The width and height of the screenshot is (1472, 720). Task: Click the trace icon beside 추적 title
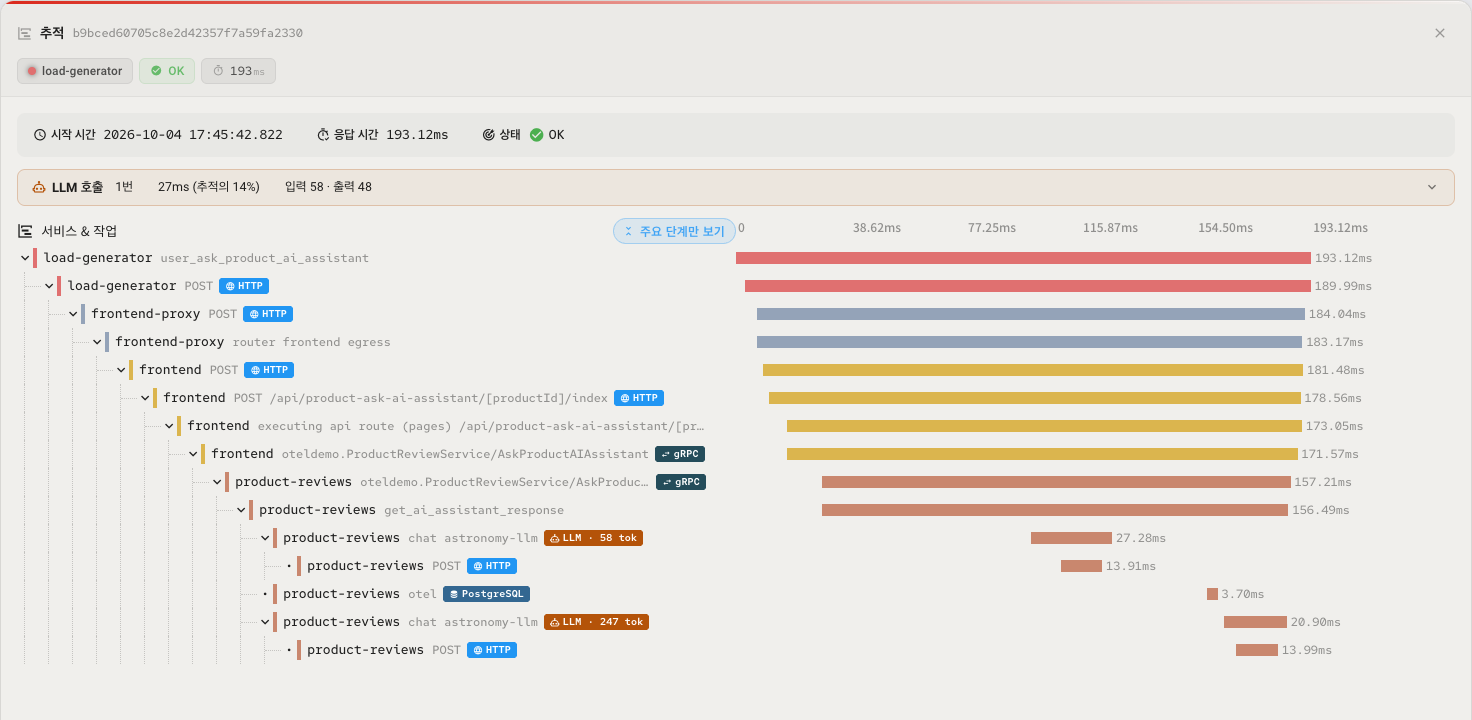(x=24, y=33)
